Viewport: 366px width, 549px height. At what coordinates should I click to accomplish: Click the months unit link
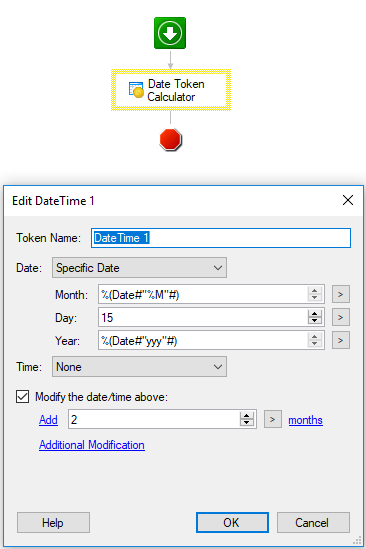[x=305, y=420]
